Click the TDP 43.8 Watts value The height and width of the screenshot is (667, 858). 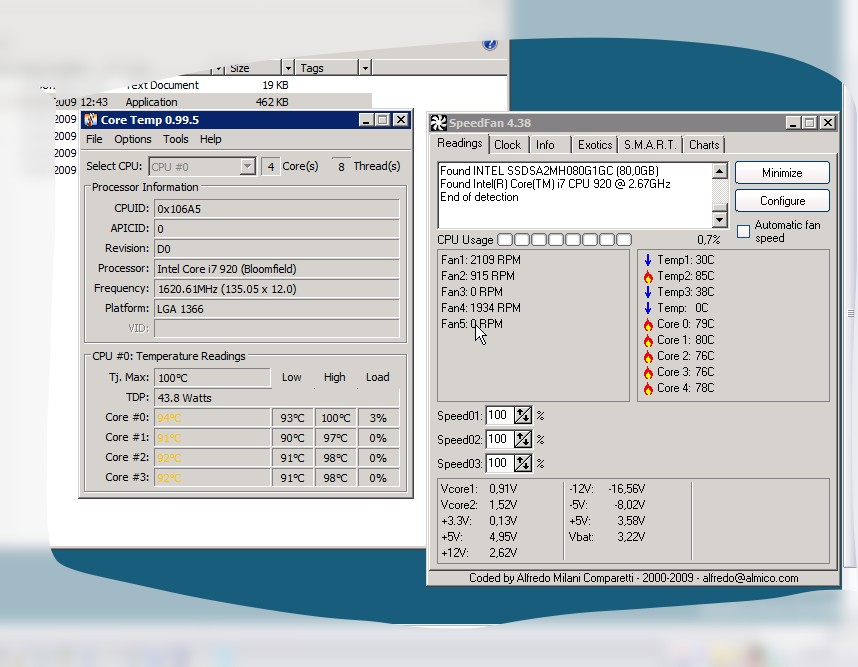(x=276, y=398)
